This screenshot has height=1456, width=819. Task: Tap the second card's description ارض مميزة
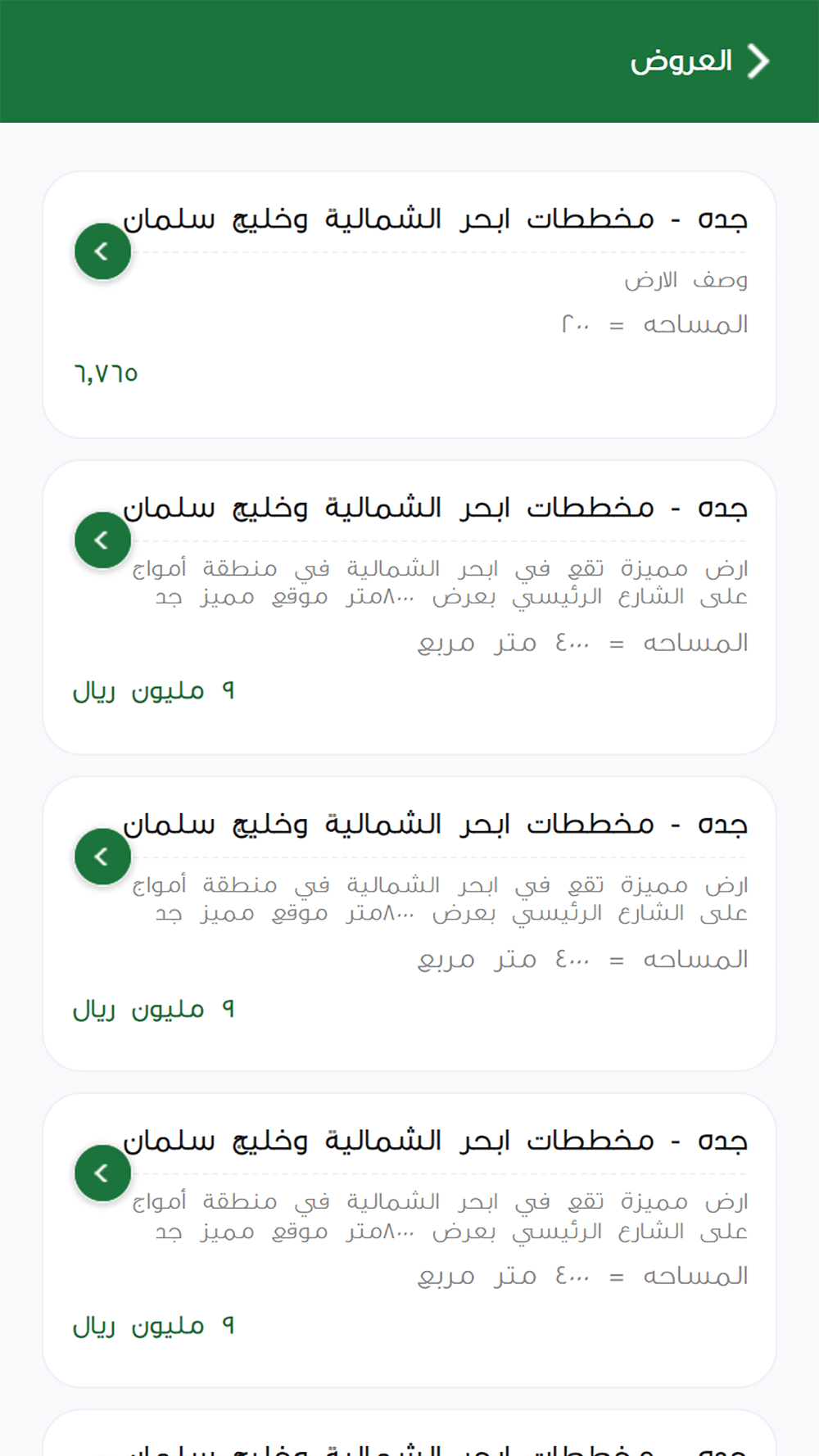440,582
